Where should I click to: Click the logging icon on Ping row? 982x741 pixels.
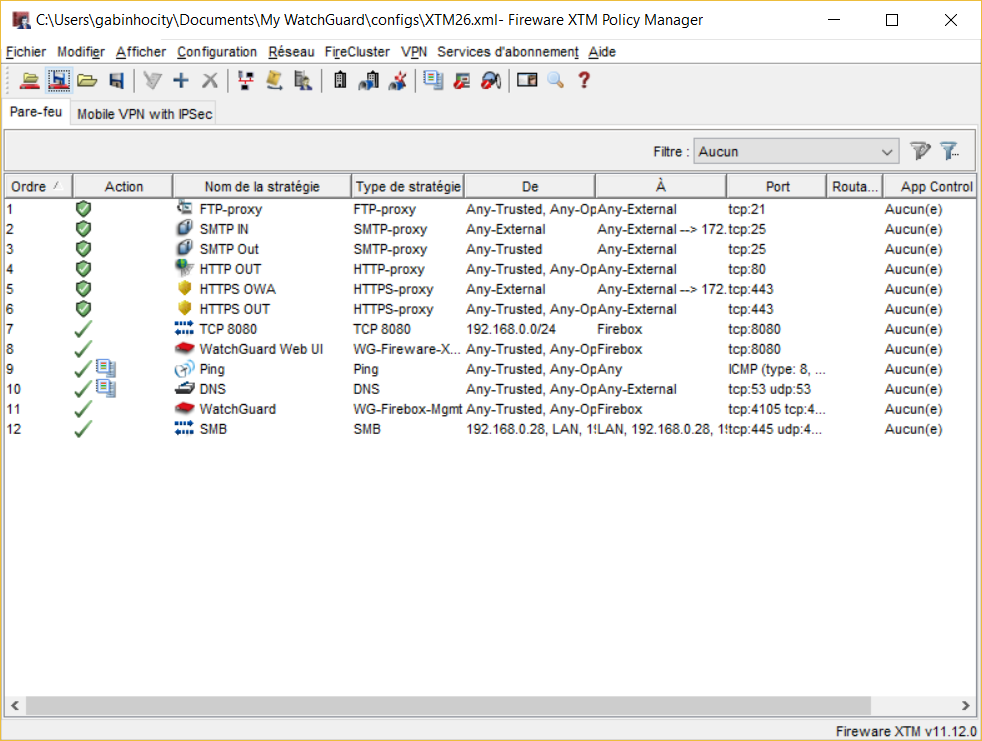coord(106,368)
